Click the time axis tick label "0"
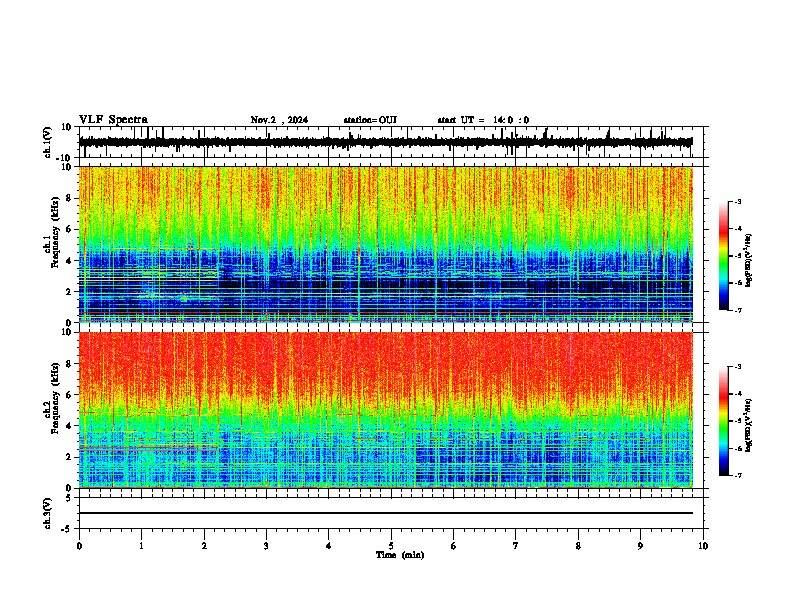Image resolution: width=792 pixels, height=612 pixels. coord(79,546)
